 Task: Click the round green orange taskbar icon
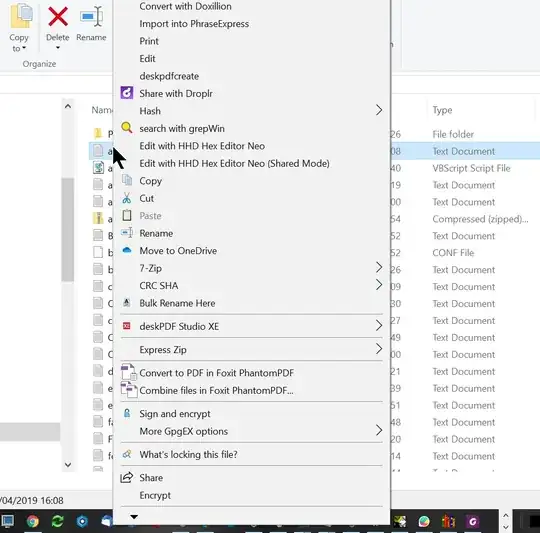(424, 521)
